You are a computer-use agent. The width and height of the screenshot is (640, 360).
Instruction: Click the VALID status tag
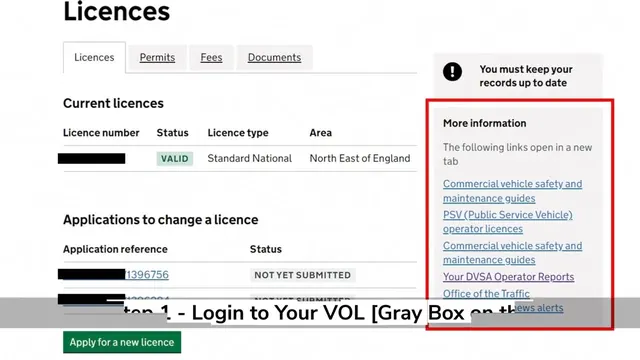point(175,158)
